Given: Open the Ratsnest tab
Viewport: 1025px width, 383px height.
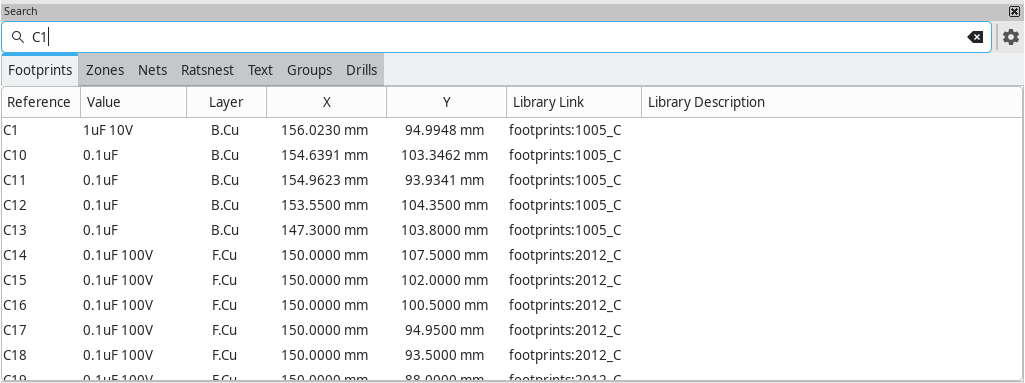Looking at the screenshot, I should pyautogui.click(x=207, y=70).
